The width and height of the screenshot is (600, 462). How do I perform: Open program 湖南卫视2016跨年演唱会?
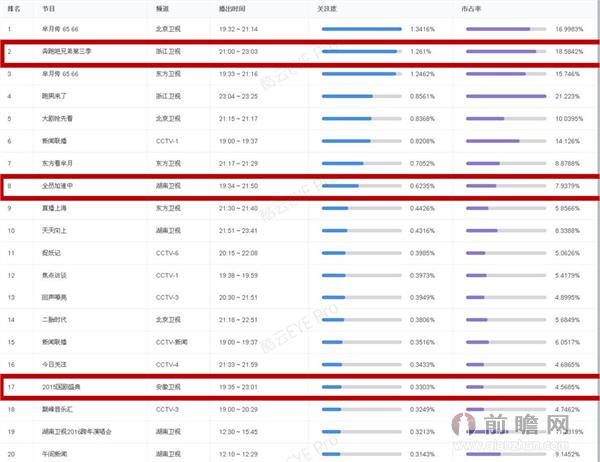pos(77,432)
